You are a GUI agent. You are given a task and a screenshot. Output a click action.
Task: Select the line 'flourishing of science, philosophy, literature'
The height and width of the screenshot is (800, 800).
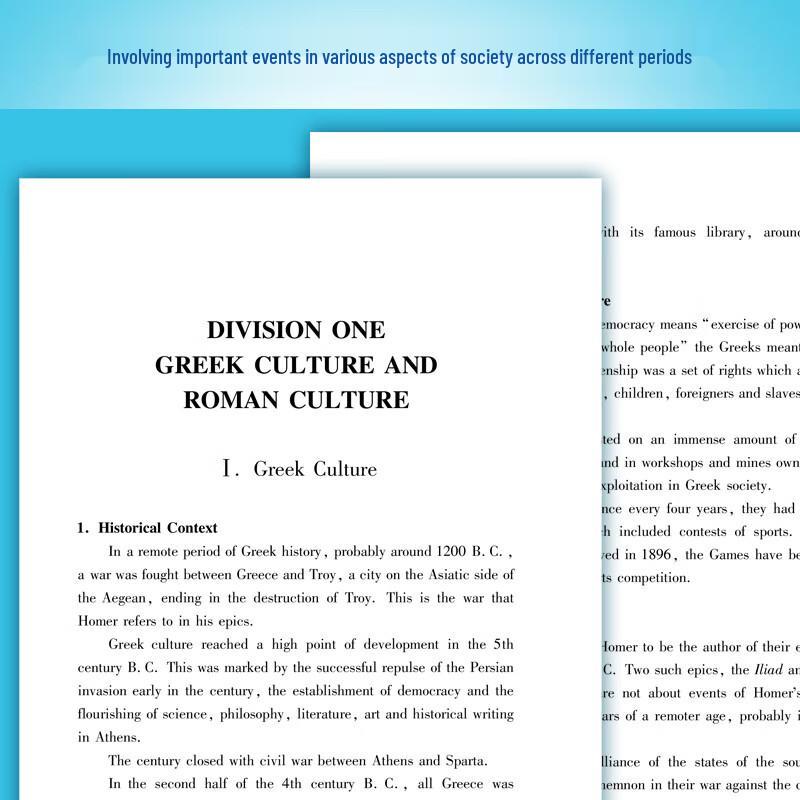tap(215, 714)
